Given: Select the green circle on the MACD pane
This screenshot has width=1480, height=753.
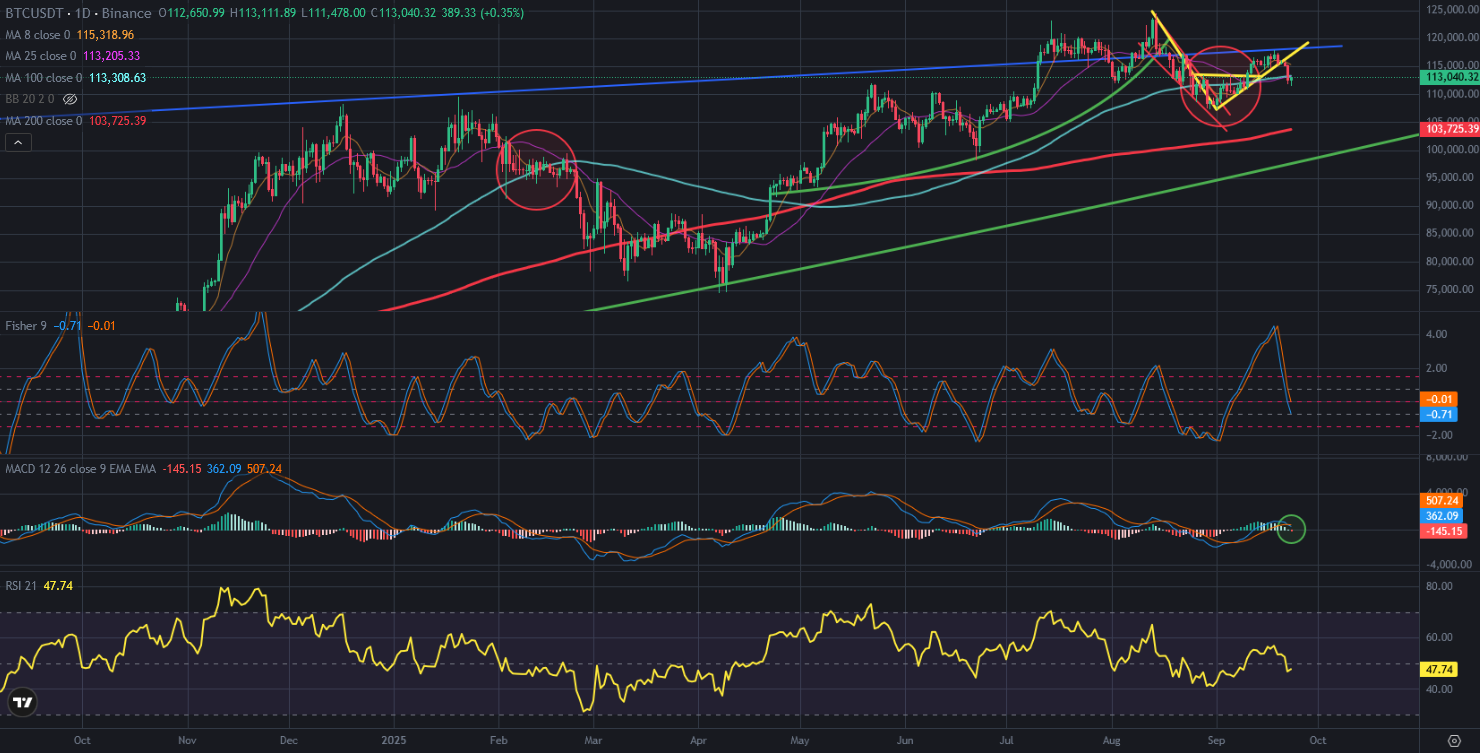Looking at the screenshot, I should (x=1292, y=530).
